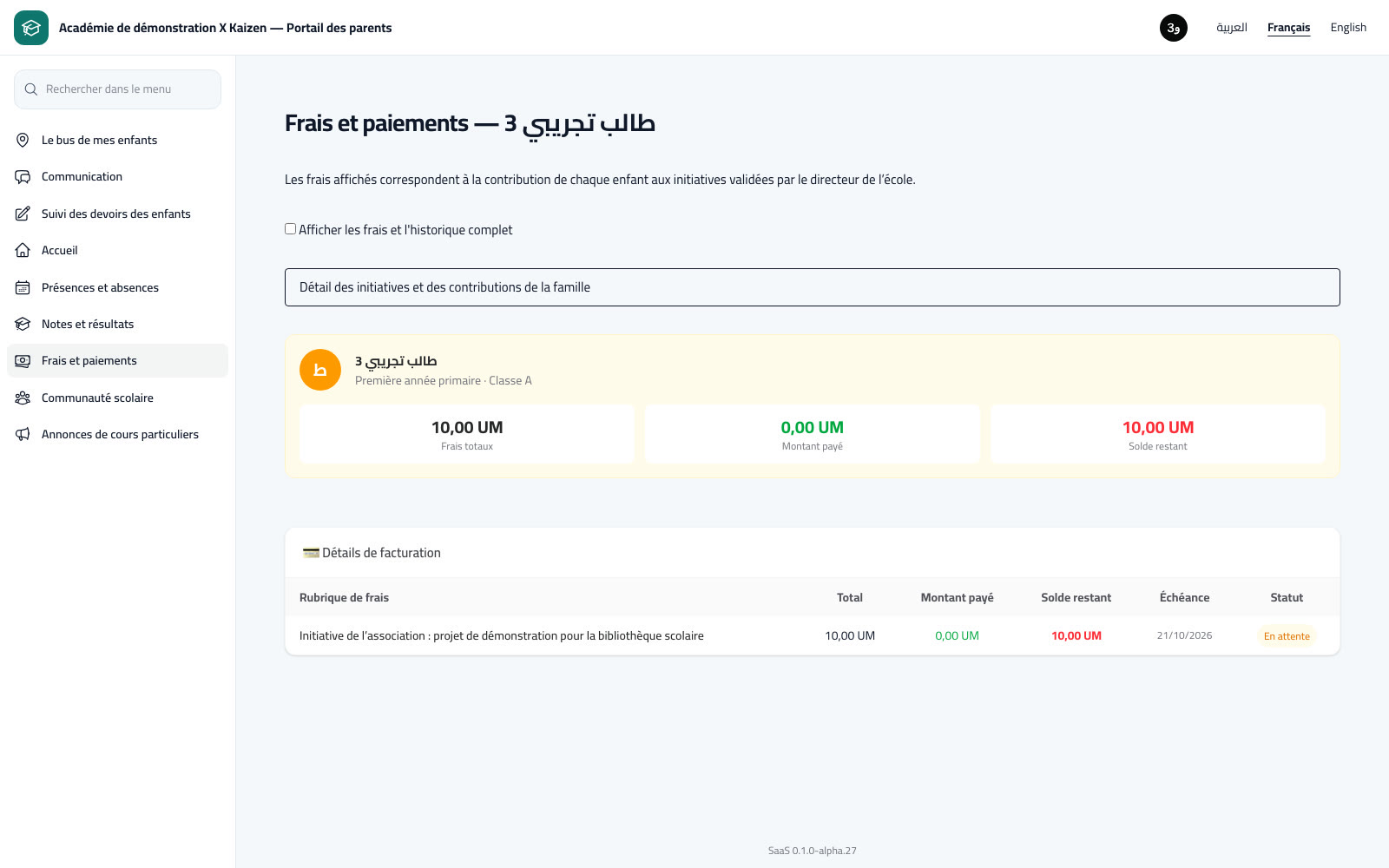Click the Statut column header

[1287, 597]
